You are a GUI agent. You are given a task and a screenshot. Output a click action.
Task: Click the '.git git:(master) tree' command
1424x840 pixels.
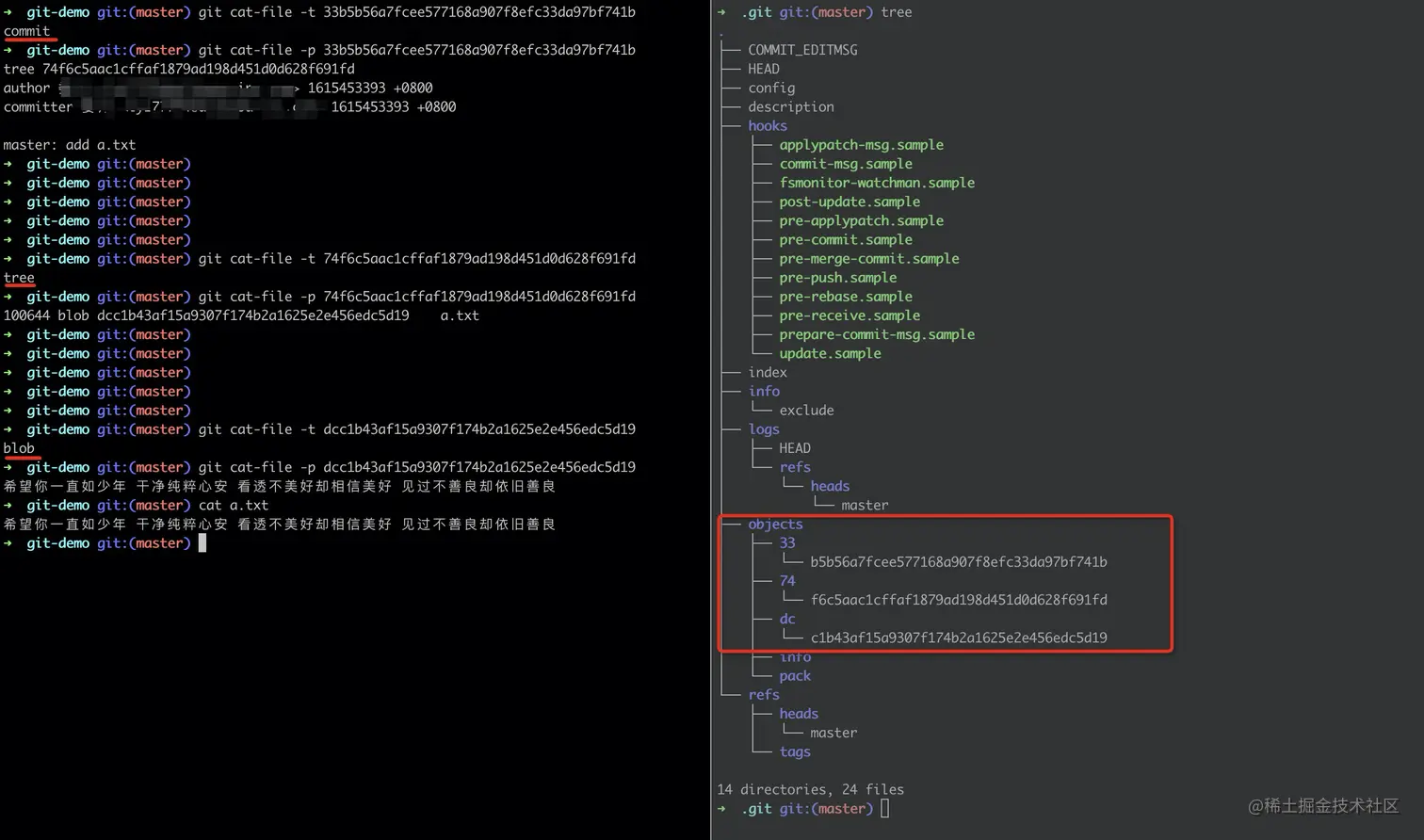[826, 12]
